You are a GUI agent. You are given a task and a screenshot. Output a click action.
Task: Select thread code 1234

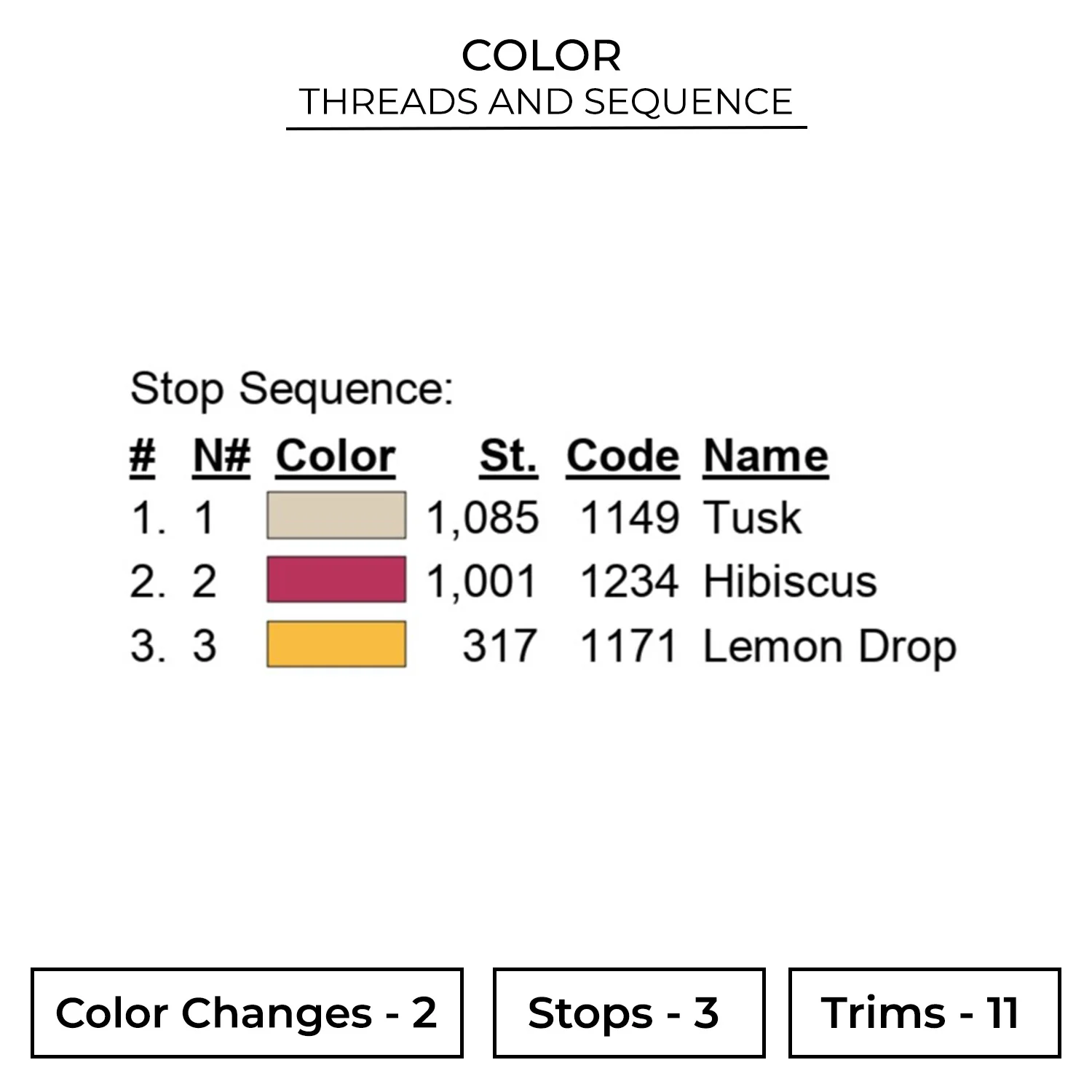point(628,582)
